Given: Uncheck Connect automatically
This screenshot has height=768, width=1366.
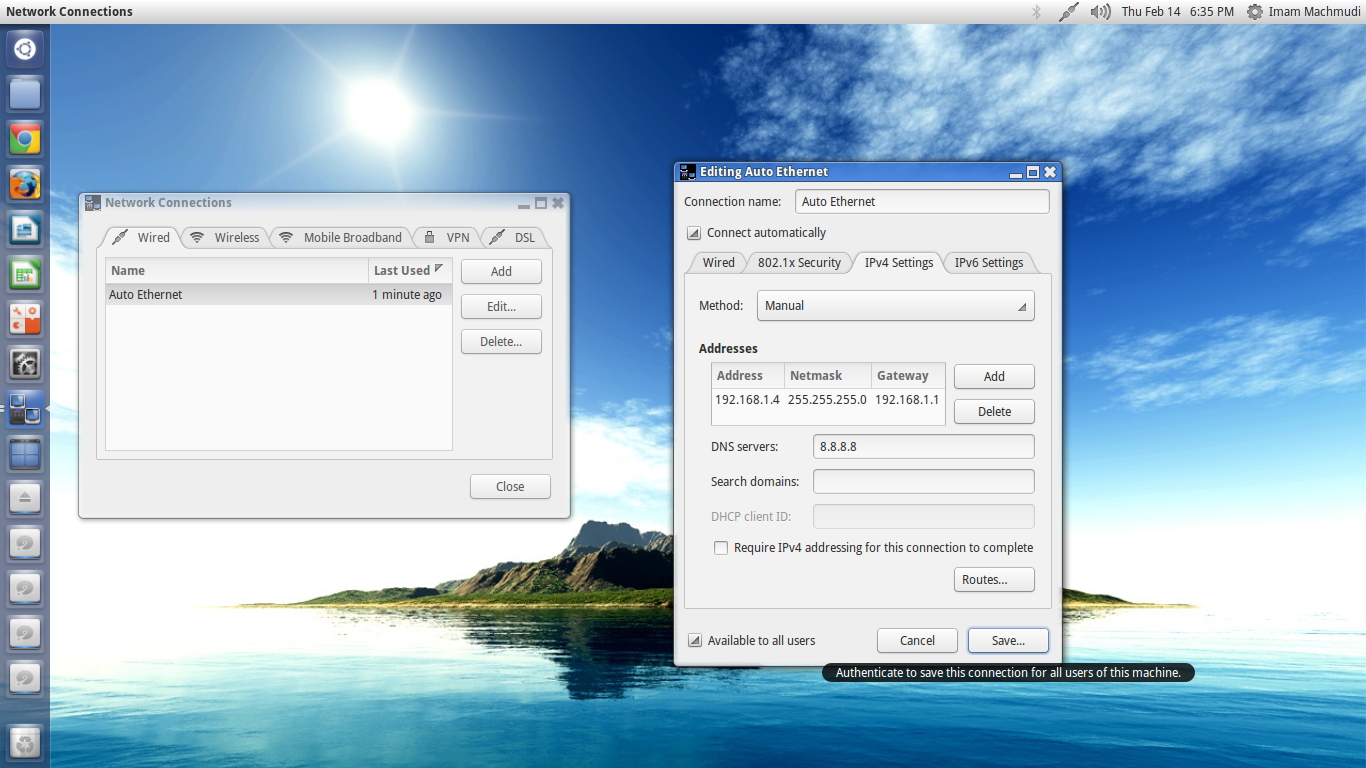Looking at the screenshot, I should pos(694,232).
